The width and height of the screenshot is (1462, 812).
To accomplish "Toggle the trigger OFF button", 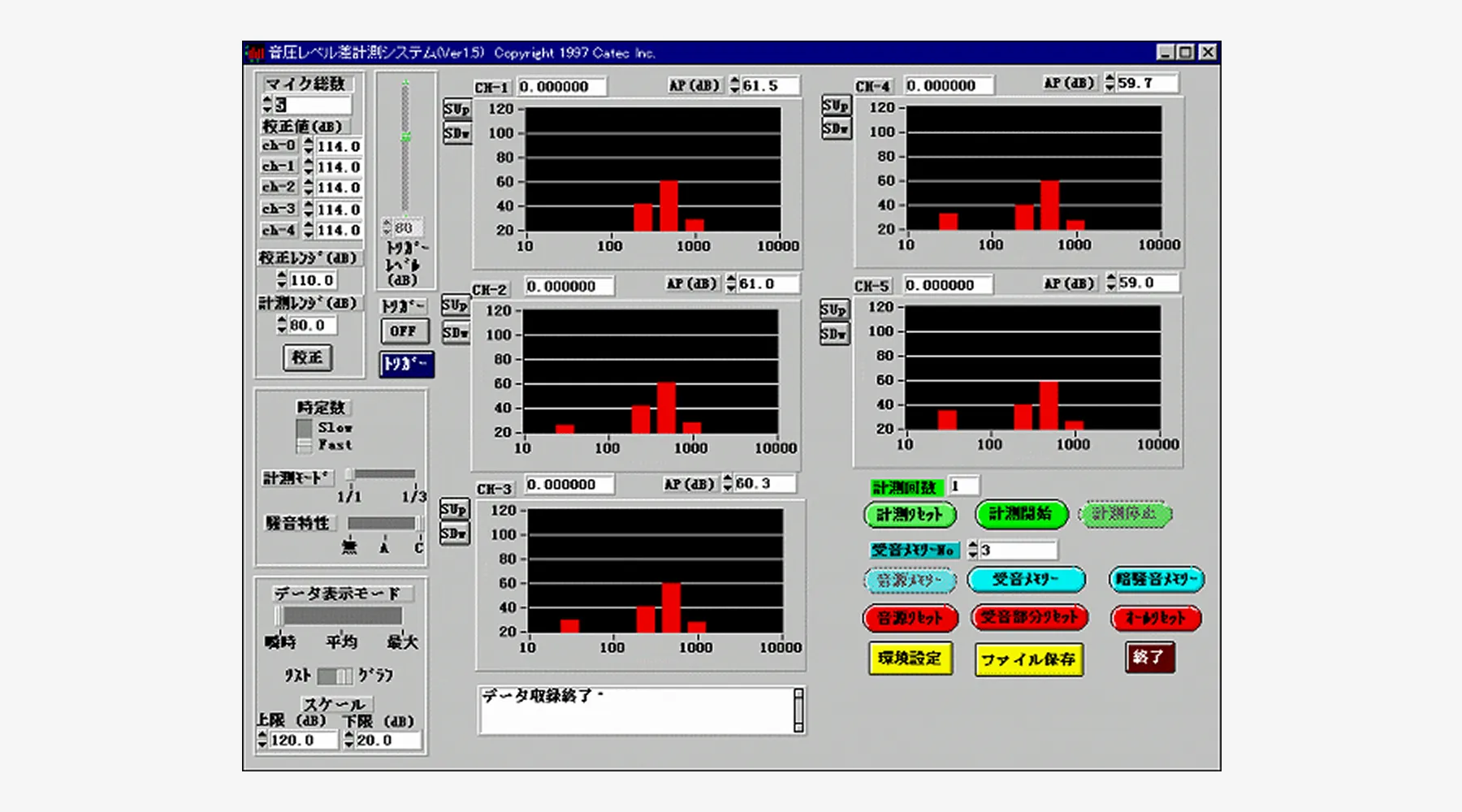I will click(404, 331).
